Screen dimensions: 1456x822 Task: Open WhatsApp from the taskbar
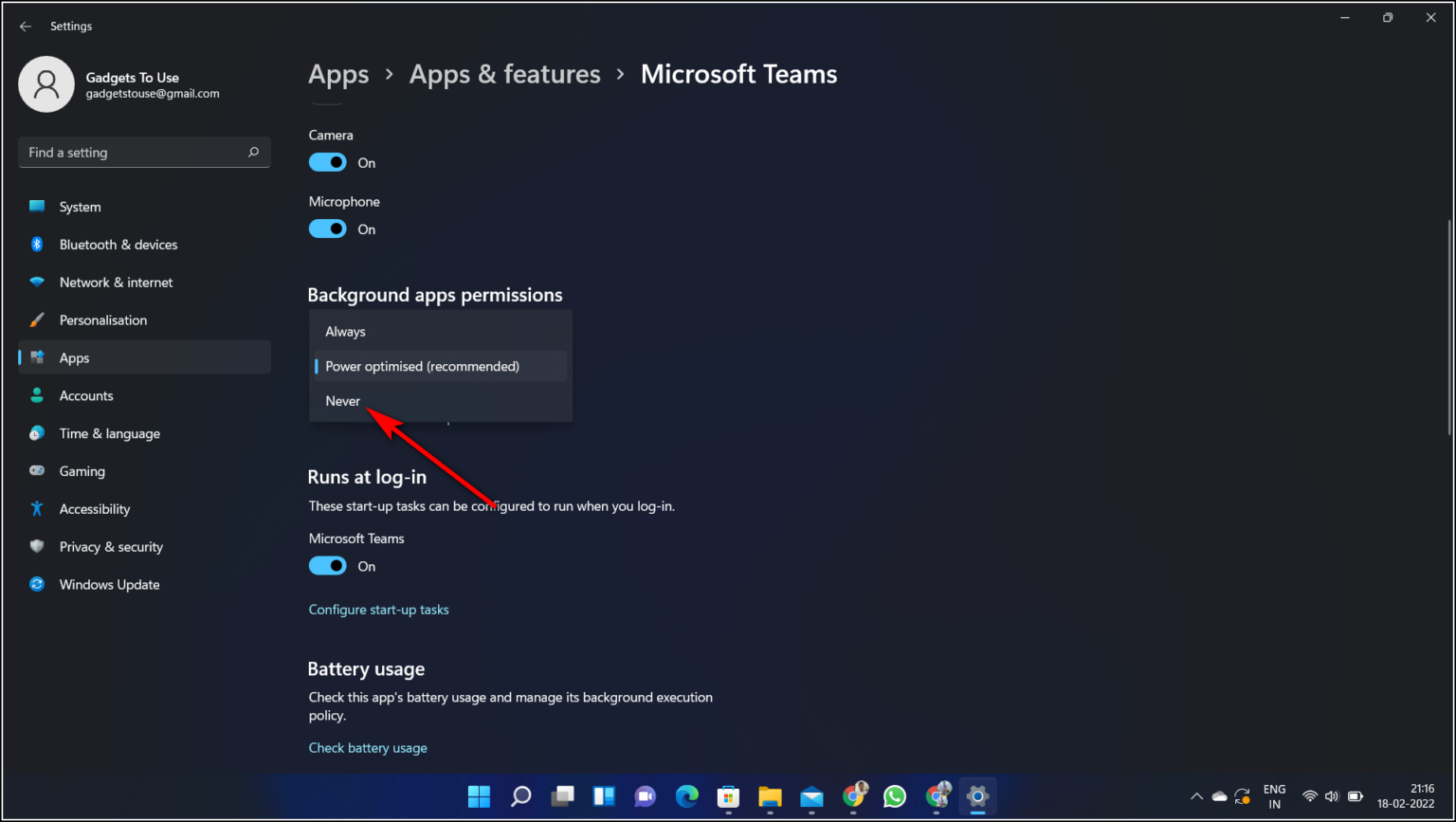coord(894,796)
